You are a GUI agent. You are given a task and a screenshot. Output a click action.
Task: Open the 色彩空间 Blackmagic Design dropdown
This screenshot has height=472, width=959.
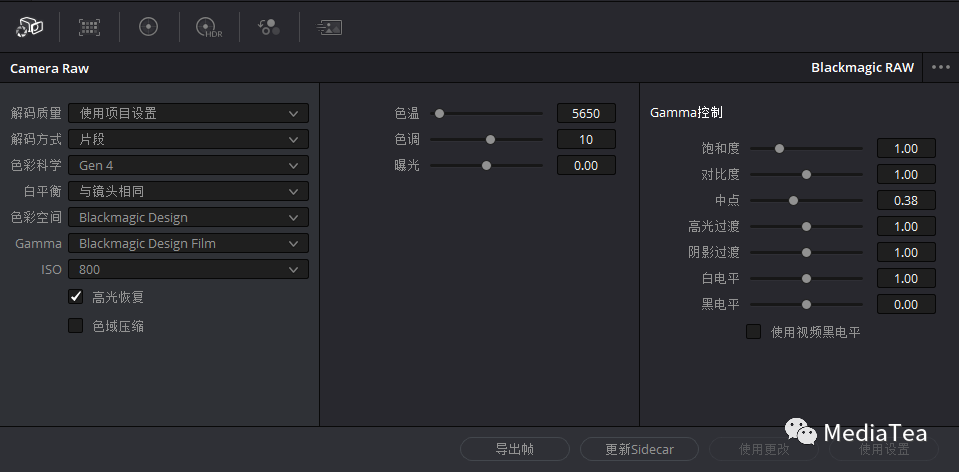188,217
